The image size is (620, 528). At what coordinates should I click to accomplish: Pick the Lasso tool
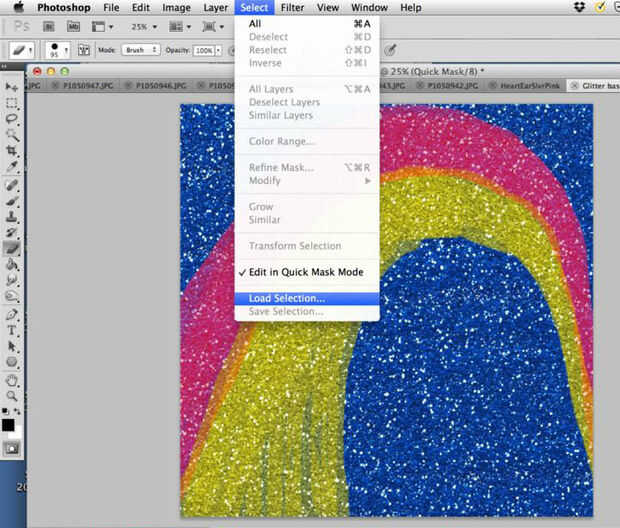point(12,118)
